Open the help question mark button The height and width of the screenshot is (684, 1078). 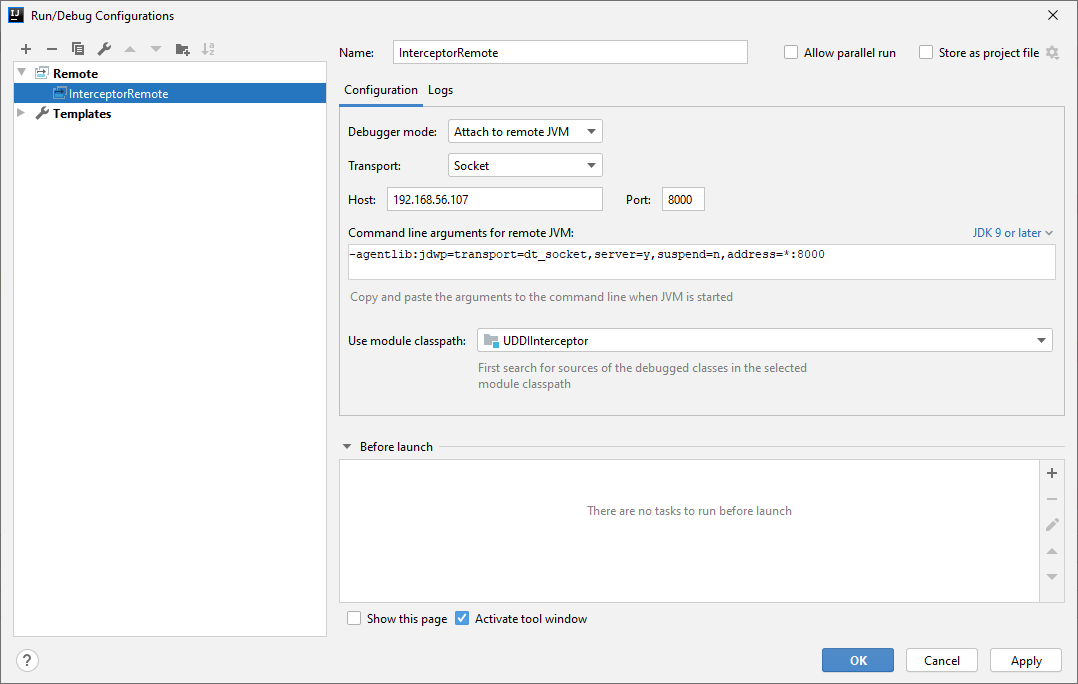27,660
